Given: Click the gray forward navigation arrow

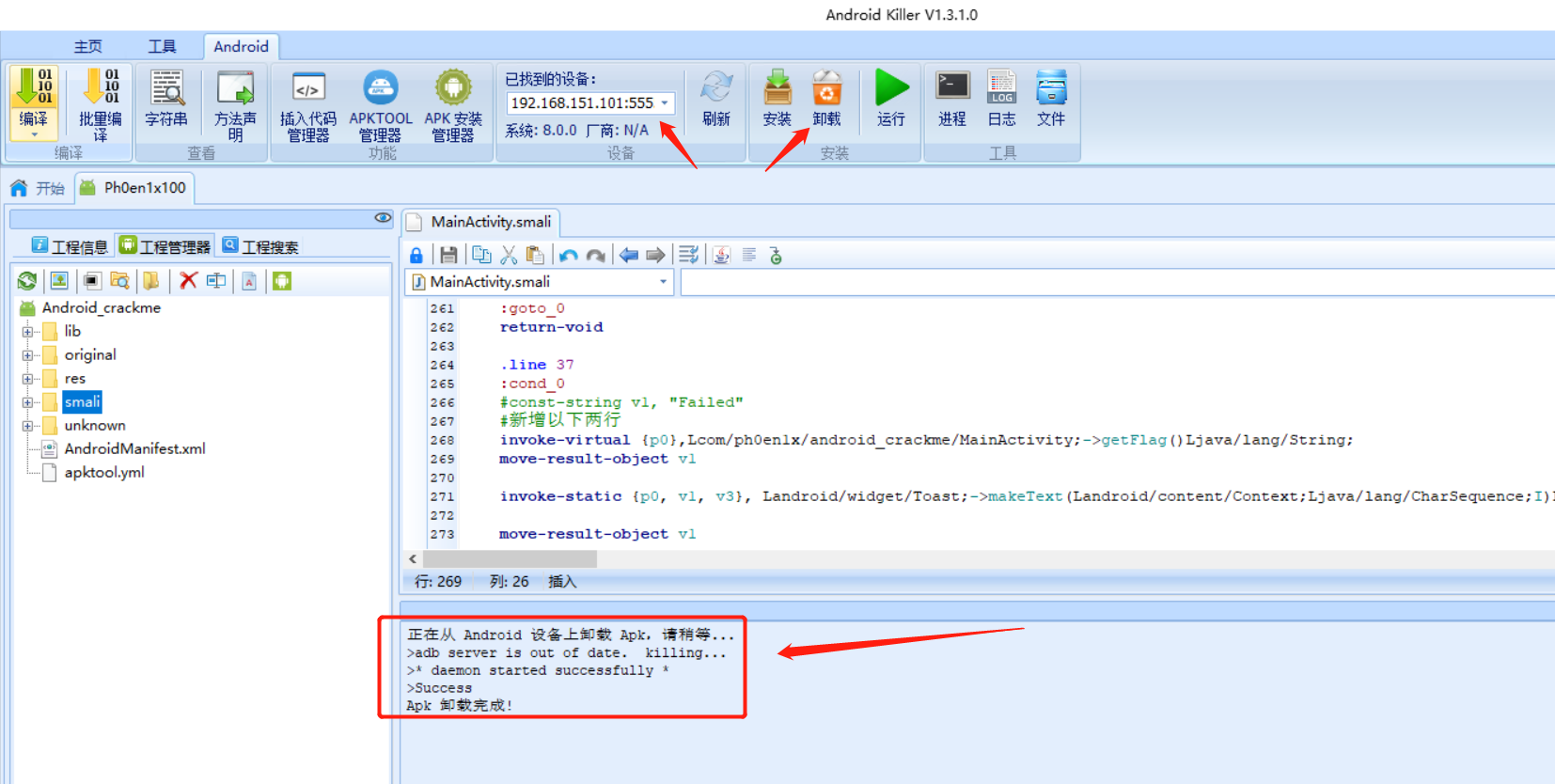Looking at the screenshot, I should pos(655,255).
